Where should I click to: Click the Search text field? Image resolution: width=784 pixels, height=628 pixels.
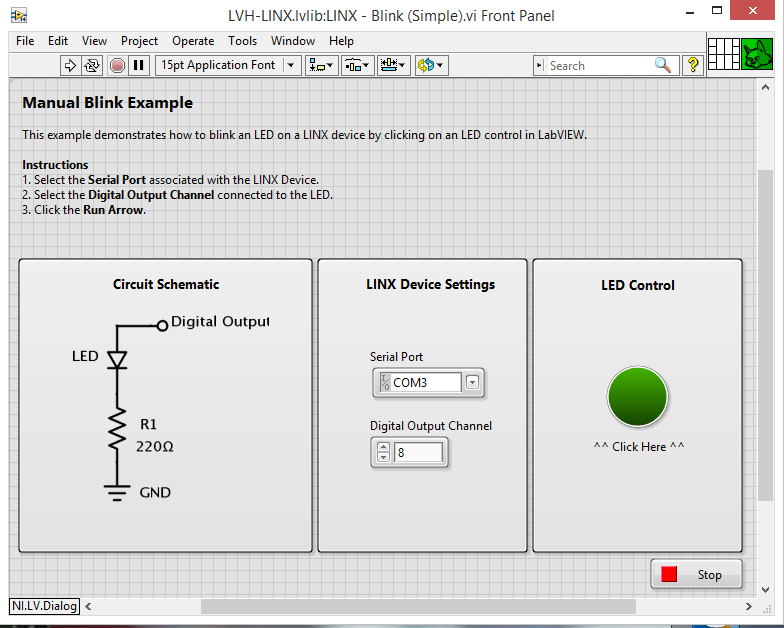pyautogui.click(x=600, y=66)
